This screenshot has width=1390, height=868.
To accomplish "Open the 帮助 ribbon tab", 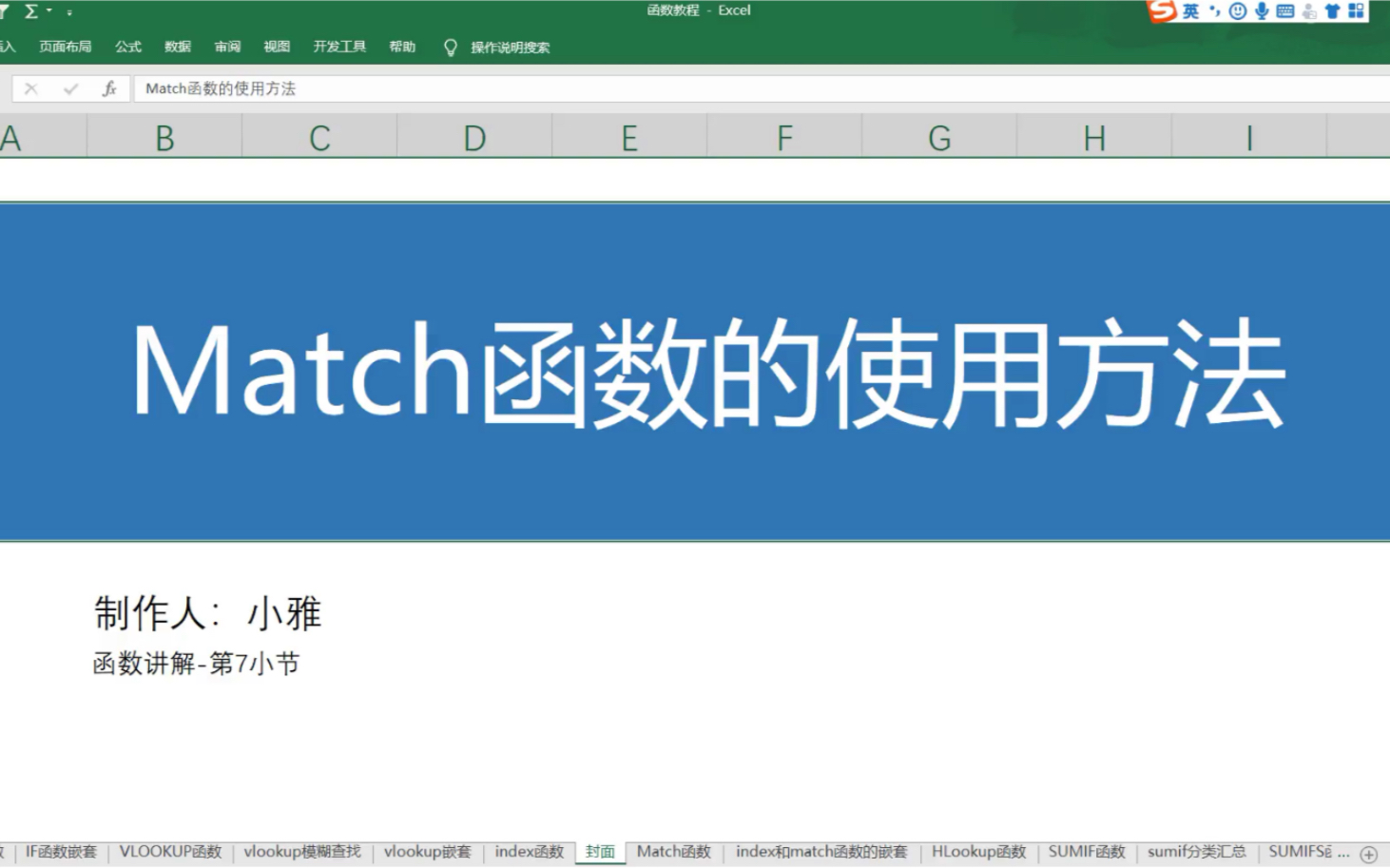I will pos(402,47).
